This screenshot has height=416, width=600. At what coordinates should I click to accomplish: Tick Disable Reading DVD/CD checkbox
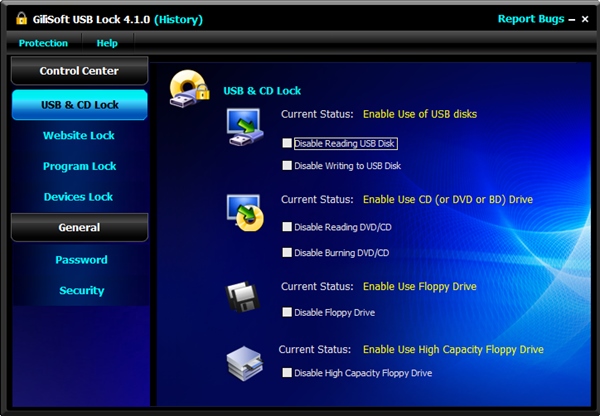point(287,227)
